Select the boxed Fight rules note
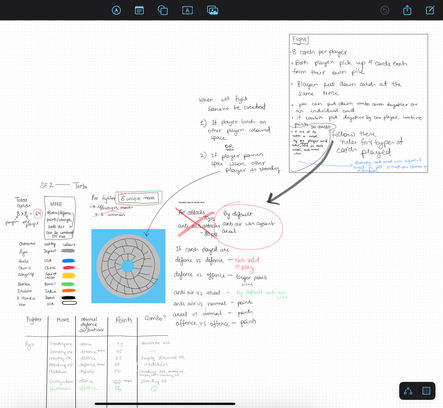The image size is (443, 408). pos(358,103)
